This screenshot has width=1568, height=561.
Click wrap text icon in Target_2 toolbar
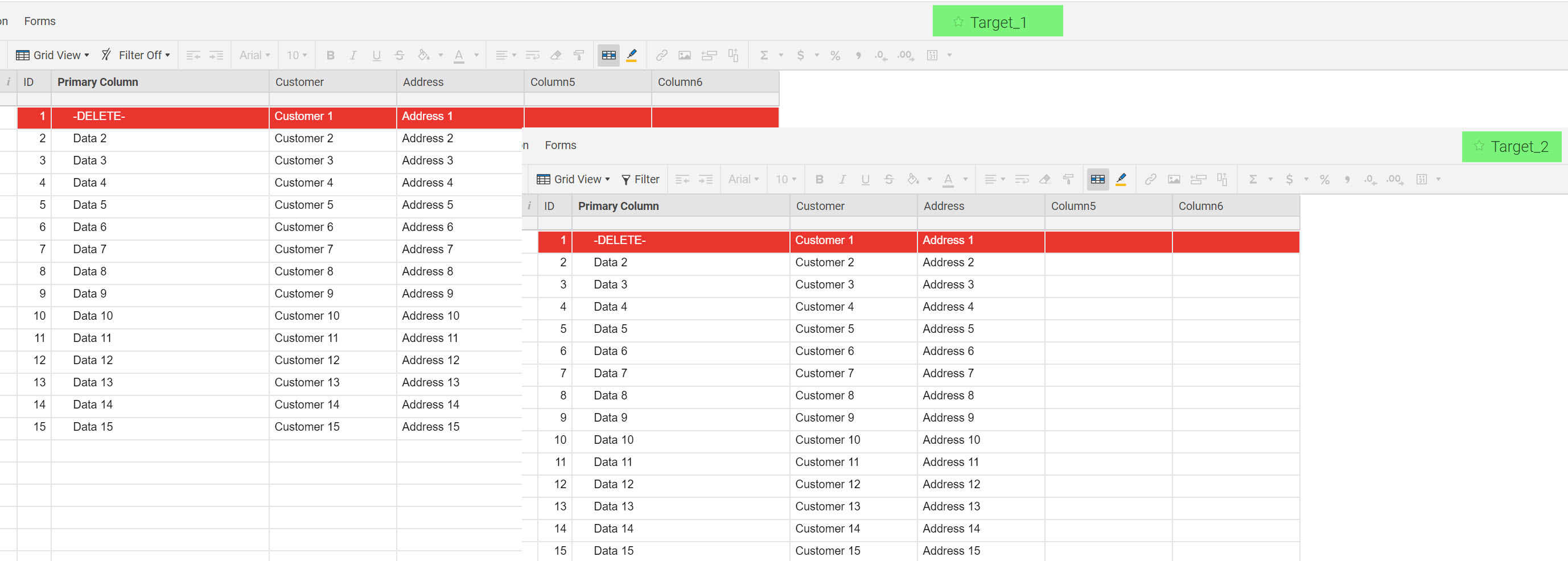click(1022, 179)
